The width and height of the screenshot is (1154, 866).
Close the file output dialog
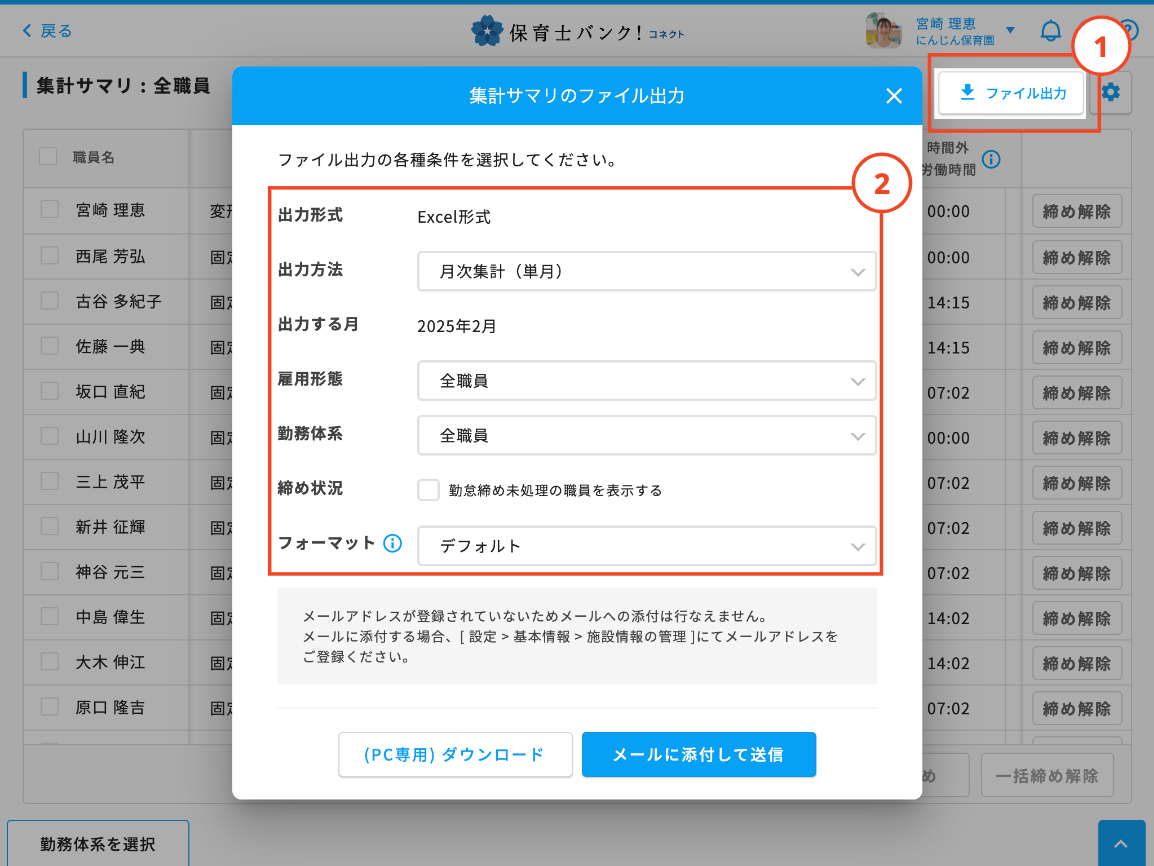pyautogui.click(x=894, y=96)
